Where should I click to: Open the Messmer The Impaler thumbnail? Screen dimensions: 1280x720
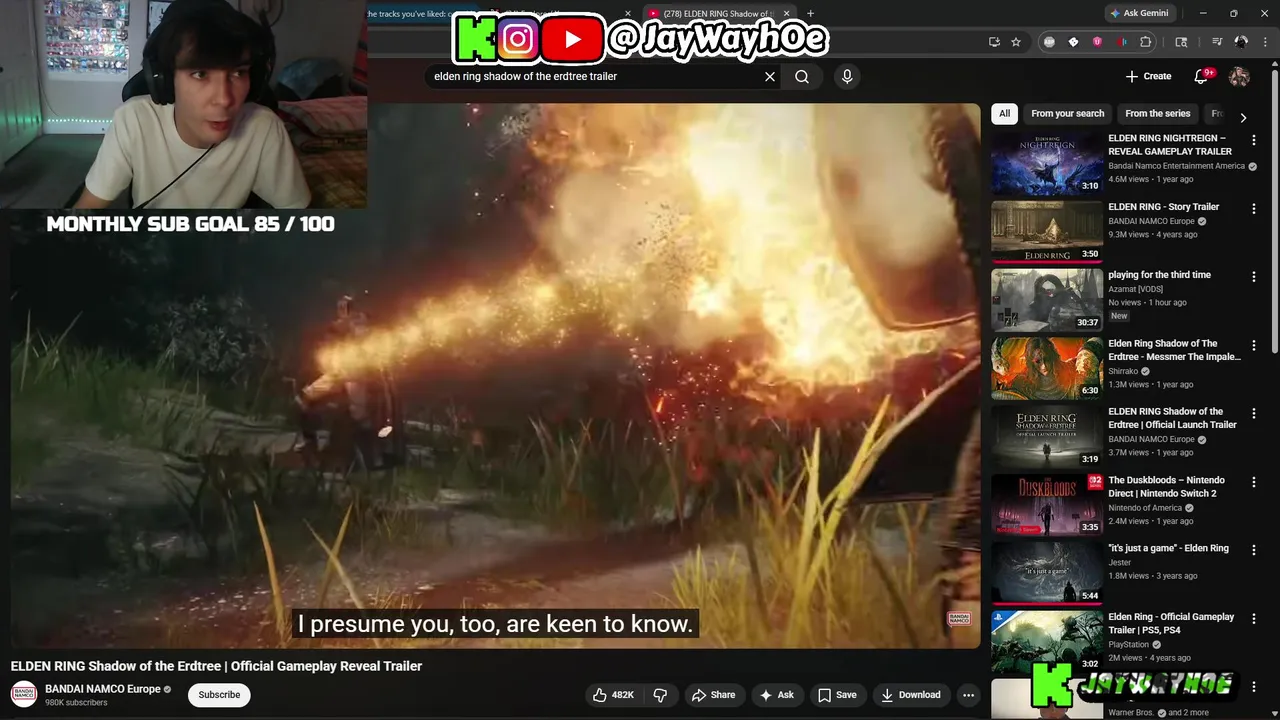(1047, 368)
